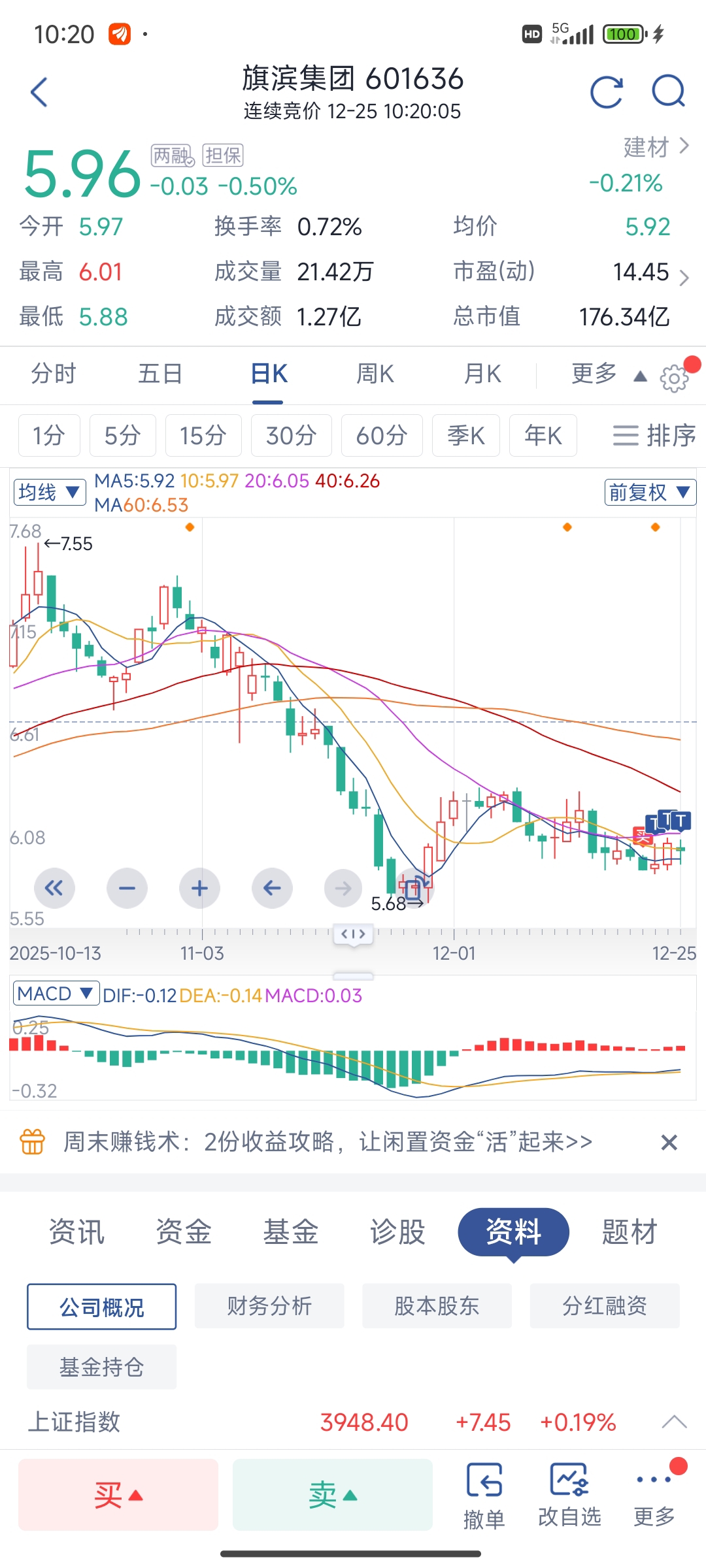
Task: Open the MACD indicator dropdown
Action: click(56, 994)
